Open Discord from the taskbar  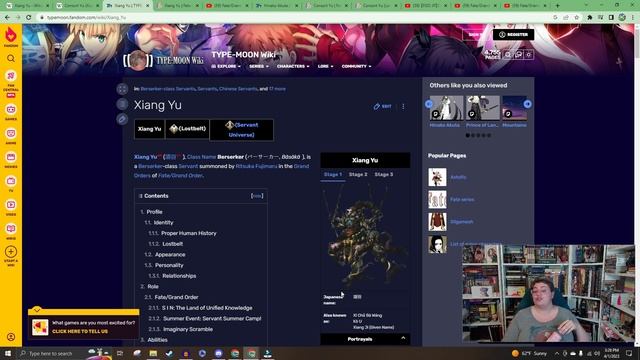tap(218, 353)
